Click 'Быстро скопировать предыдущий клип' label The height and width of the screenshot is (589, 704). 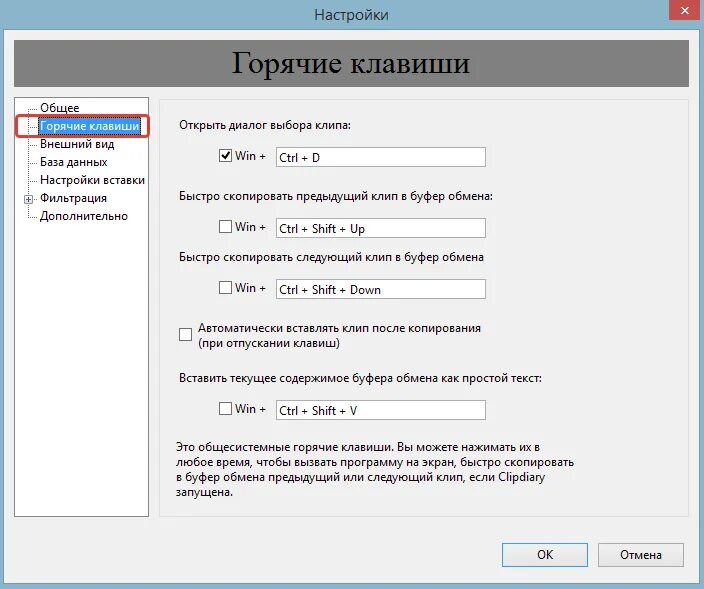336,196
